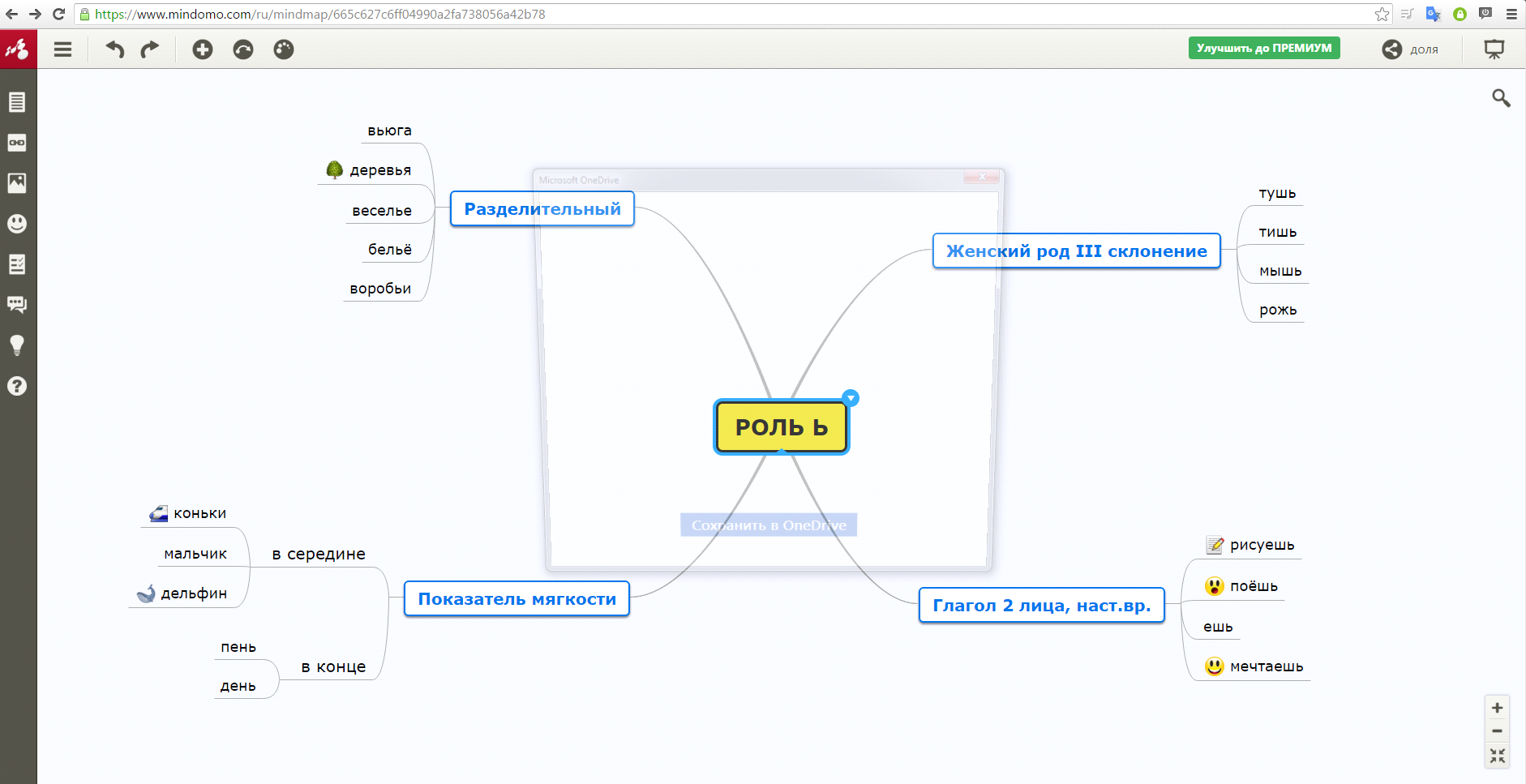
Task: Click Сохранить в OneDrive button
Action: (x=769, y=525)
